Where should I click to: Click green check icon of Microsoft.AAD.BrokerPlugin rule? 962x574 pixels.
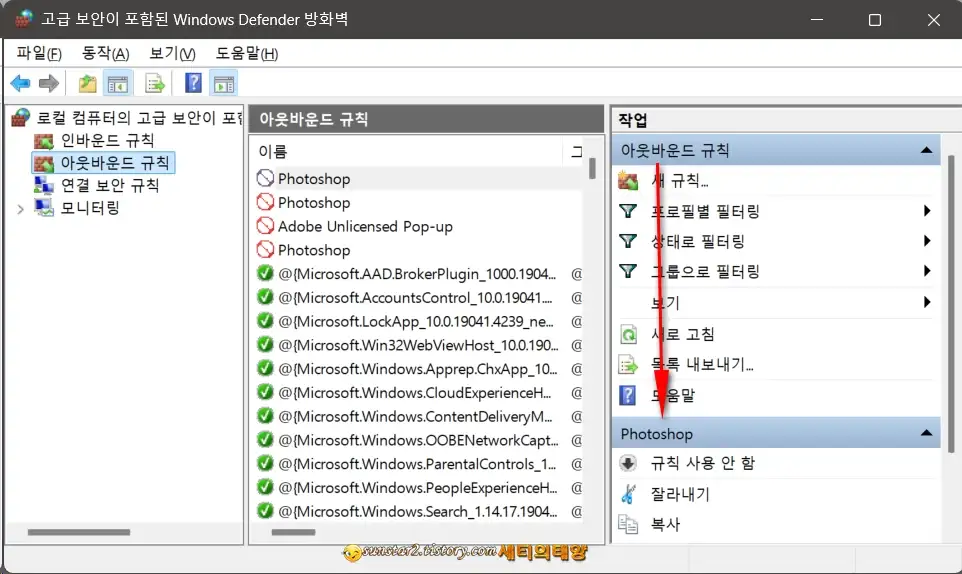pyautogui.click(x=265, y=274)
